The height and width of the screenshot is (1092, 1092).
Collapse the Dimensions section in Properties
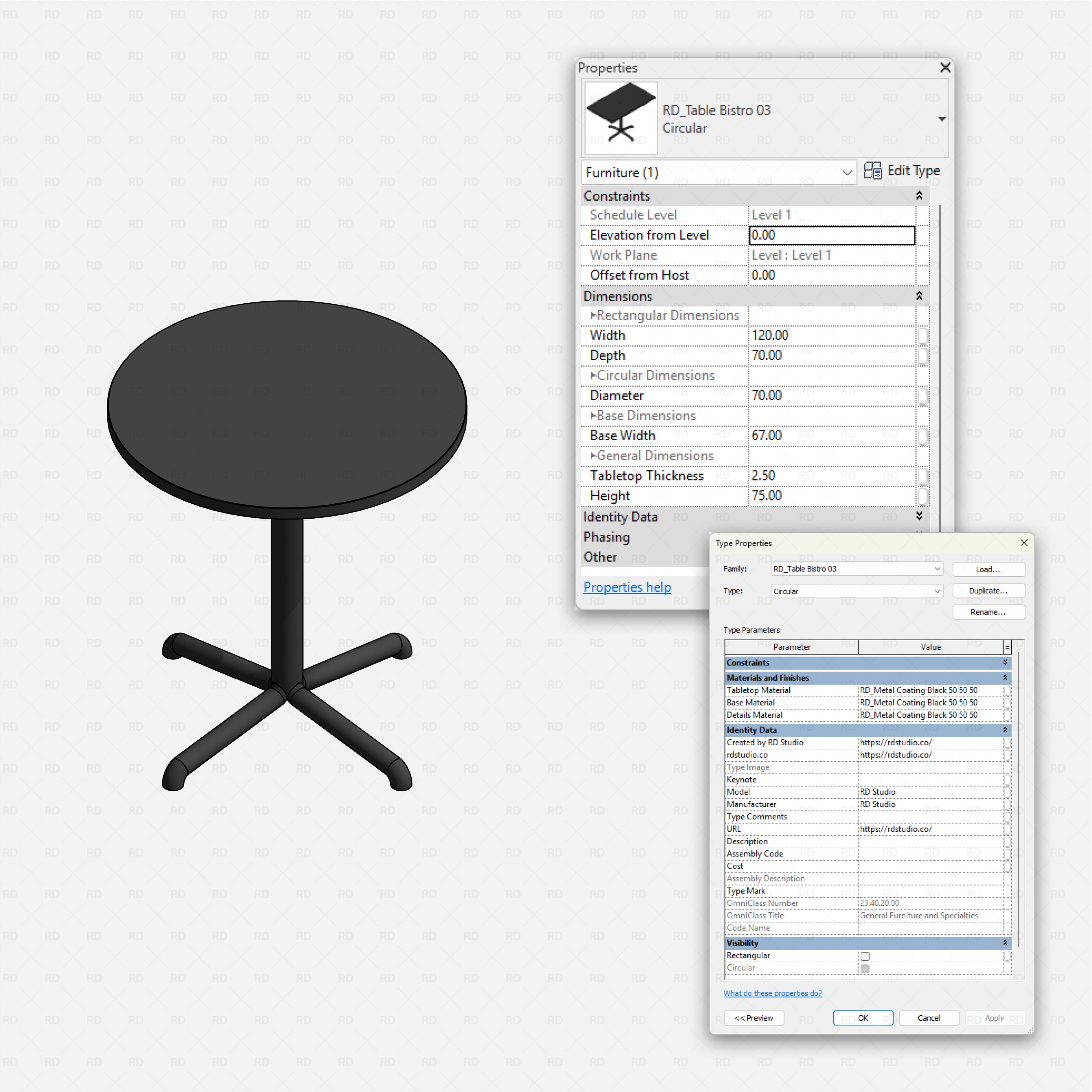[x=919, y=296]
